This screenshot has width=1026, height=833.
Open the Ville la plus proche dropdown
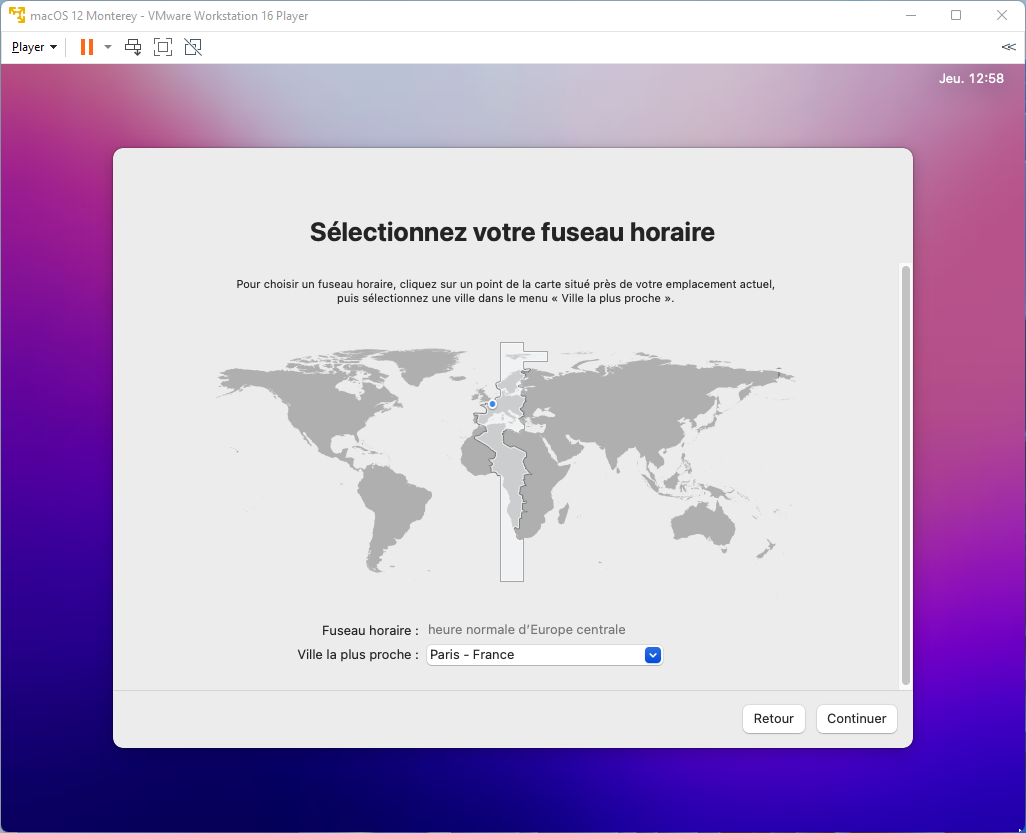[544, 655]
